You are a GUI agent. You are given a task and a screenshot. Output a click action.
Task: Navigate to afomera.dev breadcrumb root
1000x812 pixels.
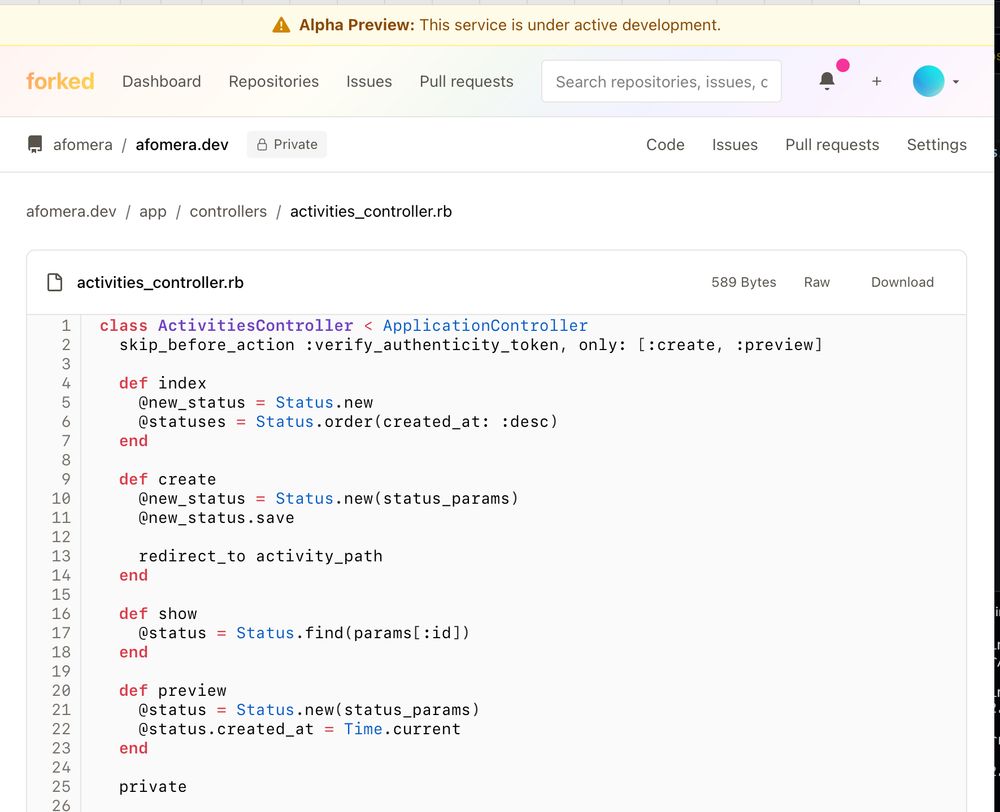click(71, 211)
